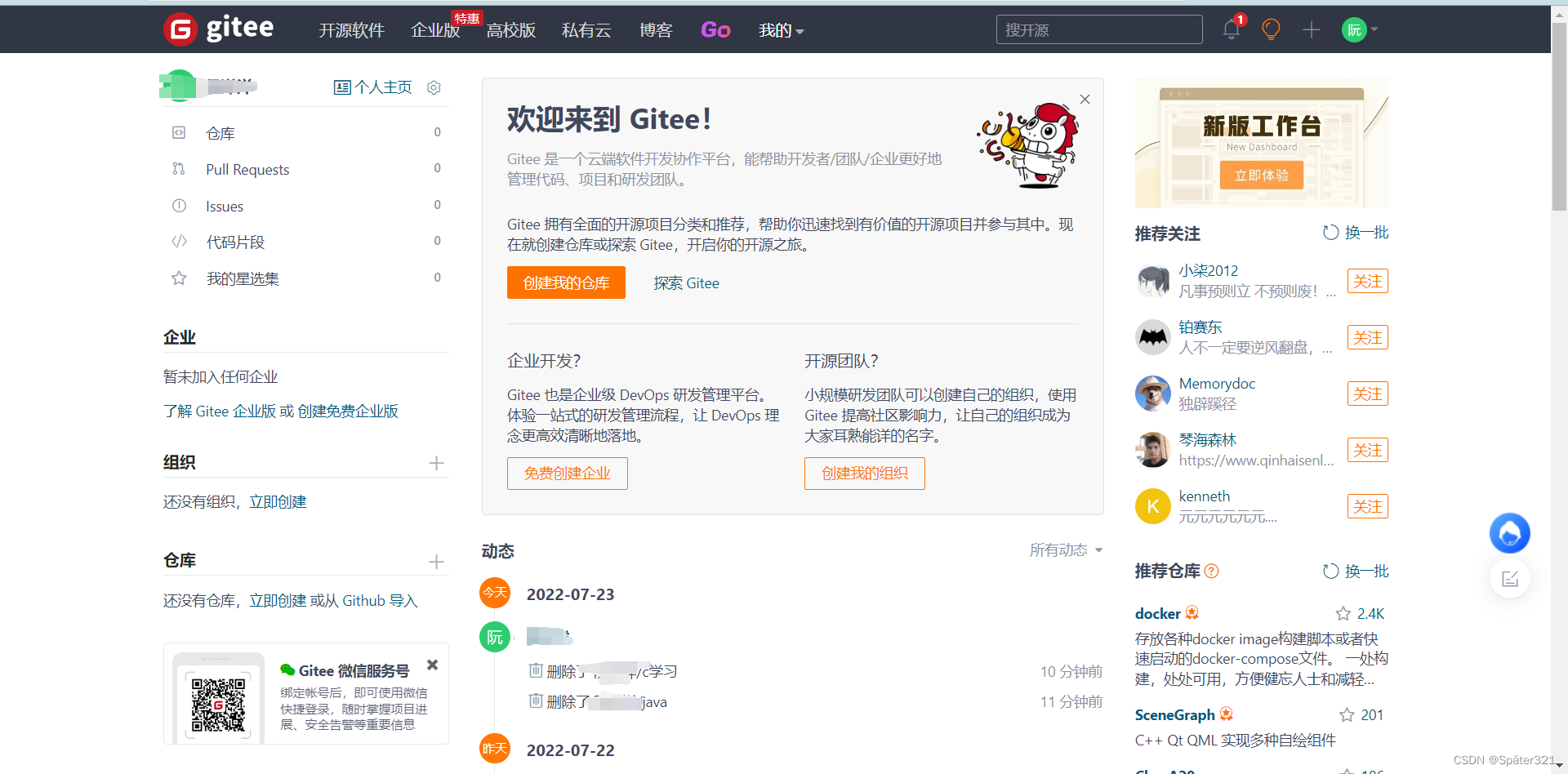1568x774 pixels.
Task: Refresh 推荐仓库 with the 换一批 button
Action: coord(1356,572)
